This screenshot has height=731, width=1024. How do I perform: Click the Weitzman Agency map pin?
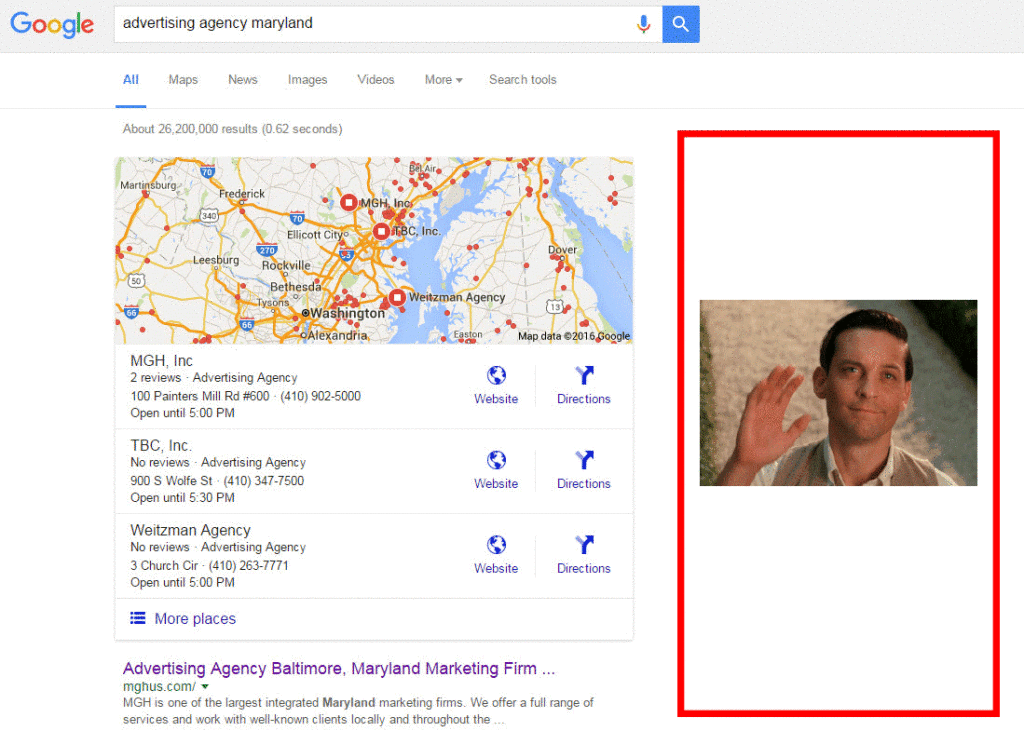pyautogui.click(x=397, y=297)
